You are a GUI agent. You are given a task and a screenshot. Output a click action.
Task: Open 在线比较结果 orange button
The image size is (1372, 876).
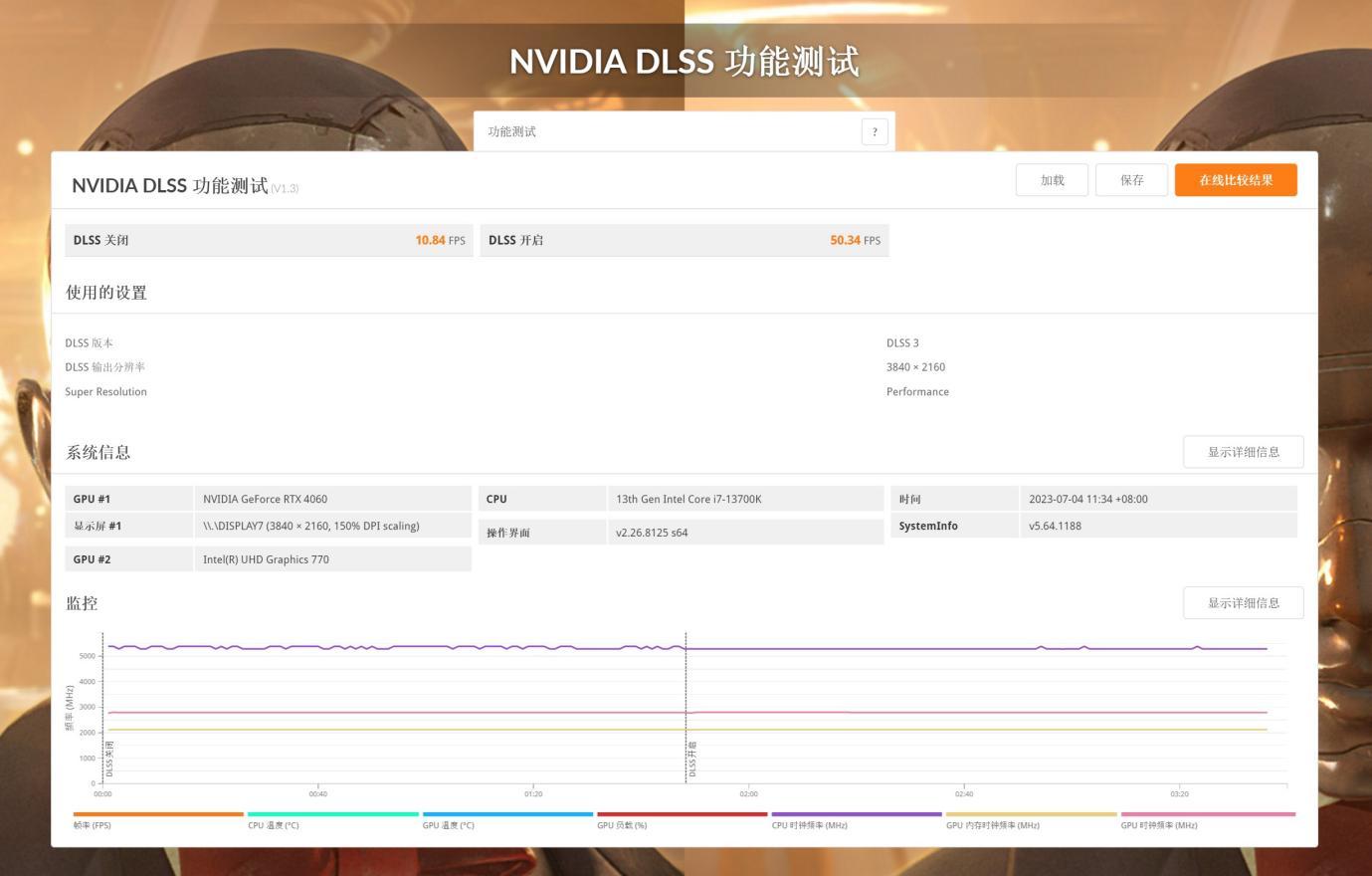point(1236,180)
